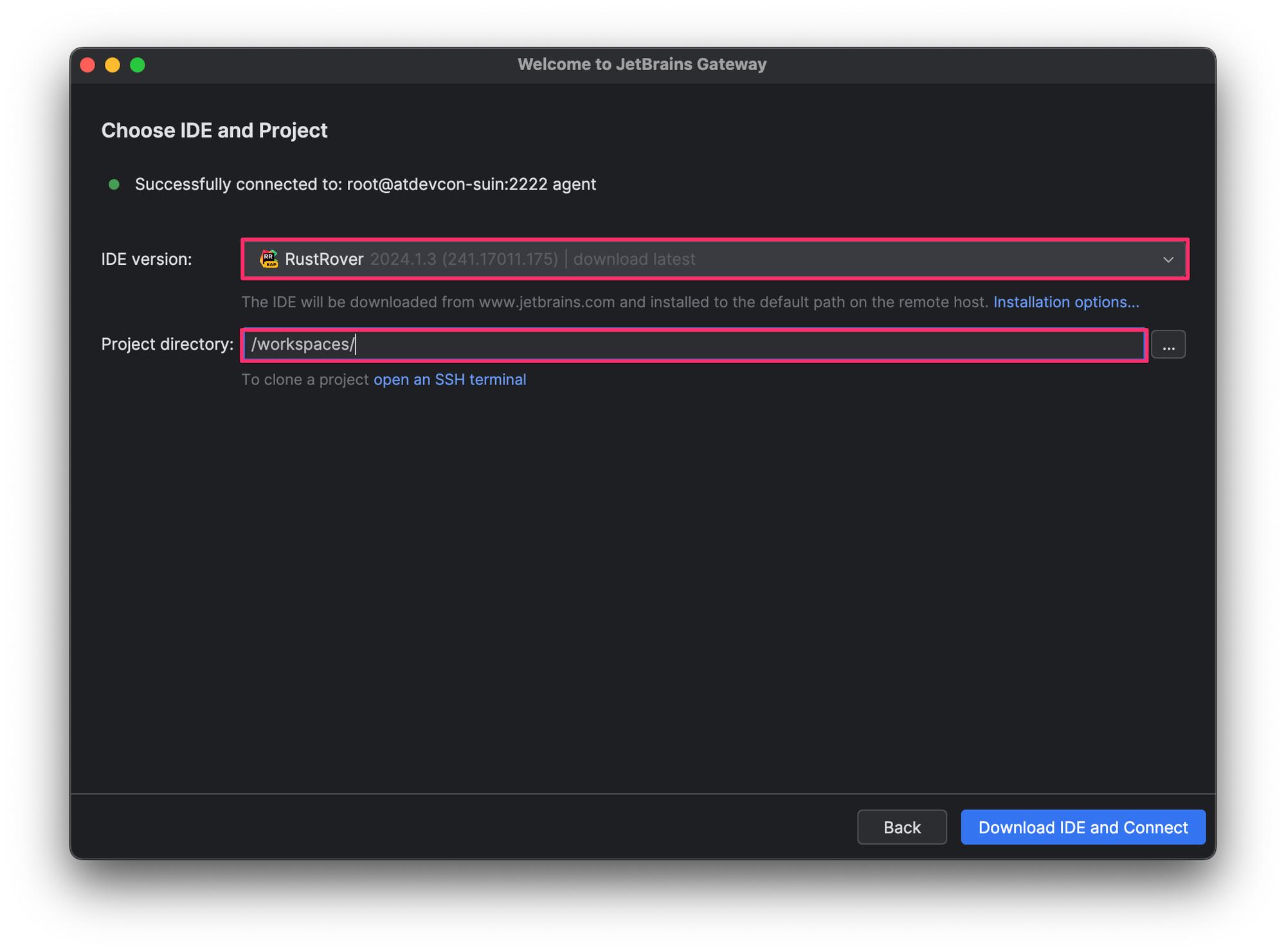Select the /workspaces/ path text

tap(302, 344)
